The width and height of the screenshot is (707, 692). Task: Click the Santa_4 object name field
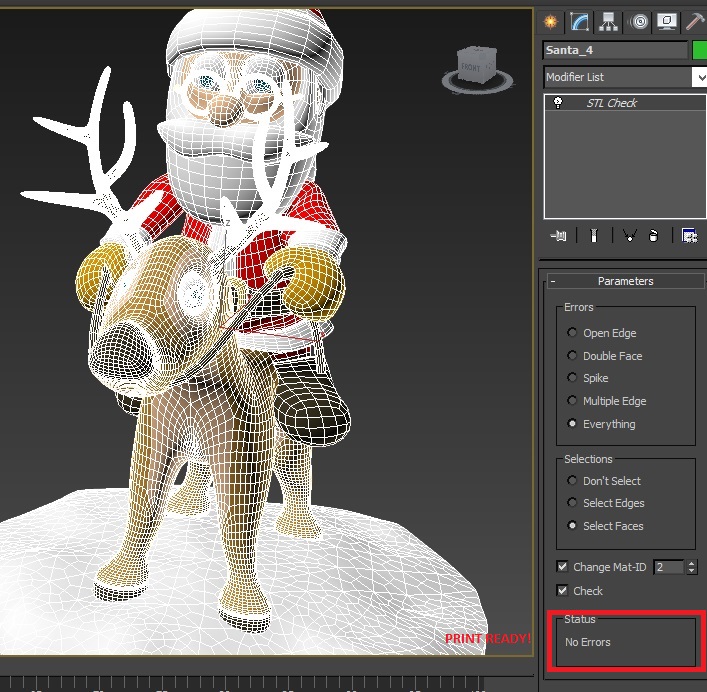pos(615,50)
